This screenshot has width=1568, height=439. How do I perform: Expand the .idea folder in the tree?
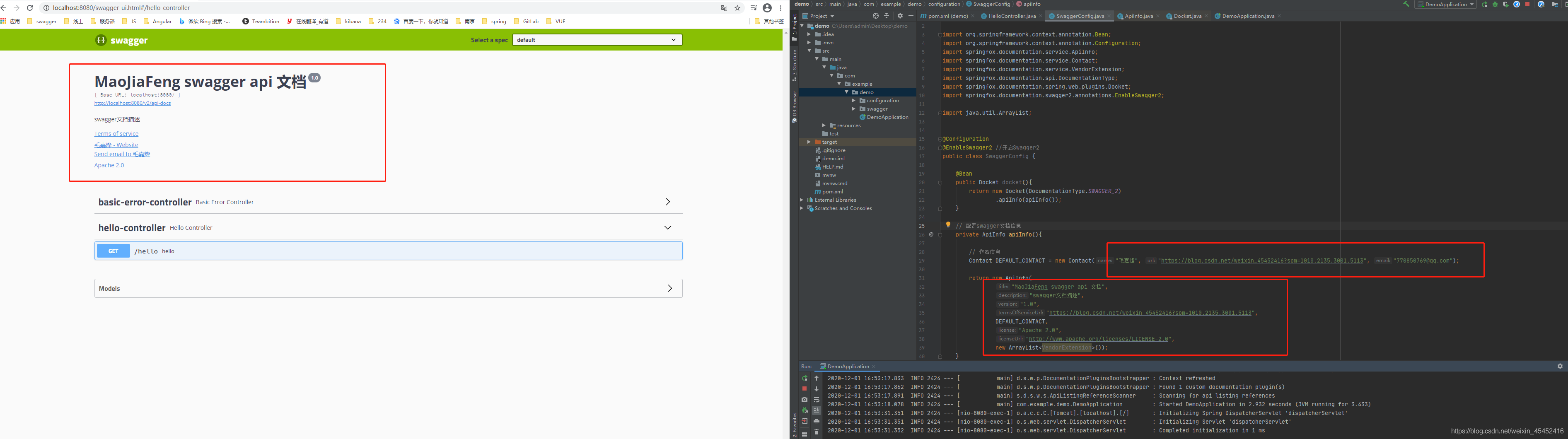(809, 34)
